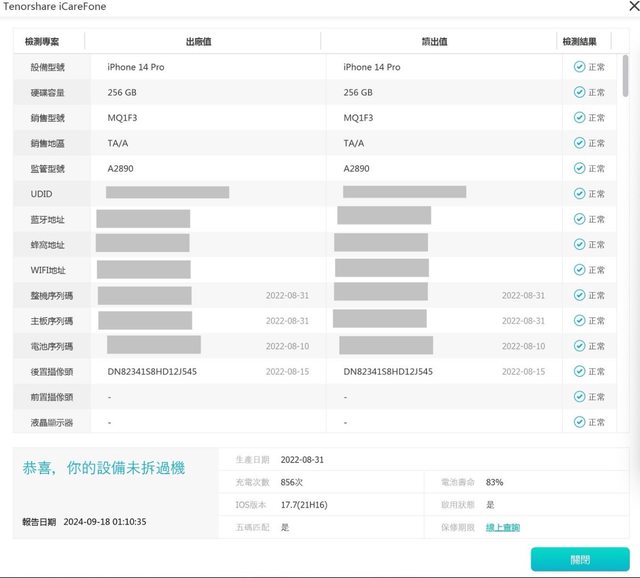
Task: Click the 銷售型號 normal status icon
Action: [x=579, y=118]
